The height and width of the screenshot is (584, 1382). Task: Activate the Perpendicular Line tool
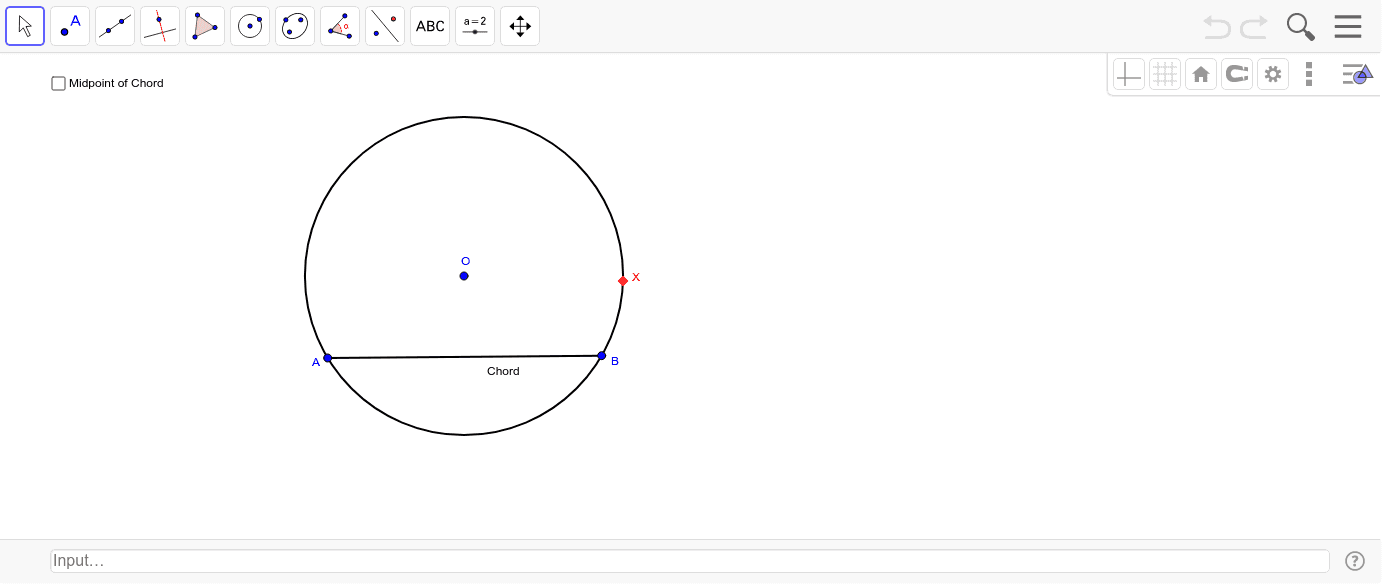pos(159,26)
